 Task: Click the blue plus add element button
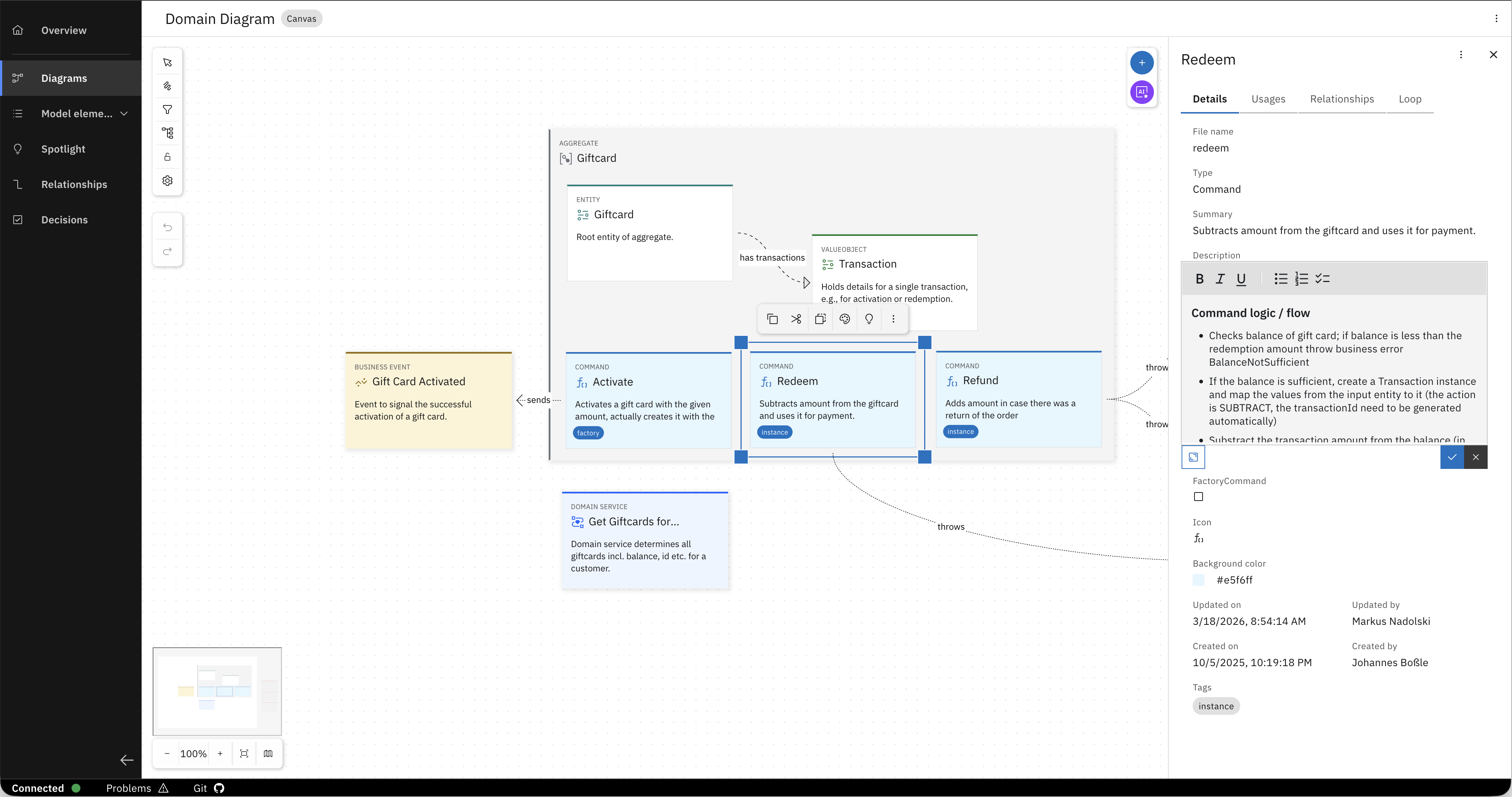point(1142,62)
